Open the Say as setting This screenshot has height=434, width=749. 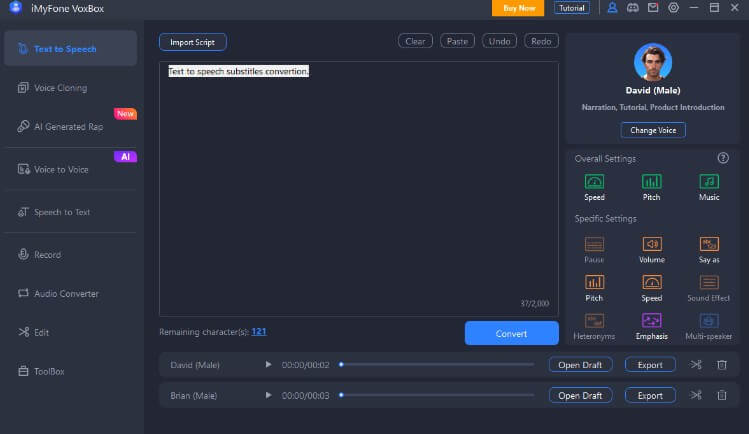point(709,250)
